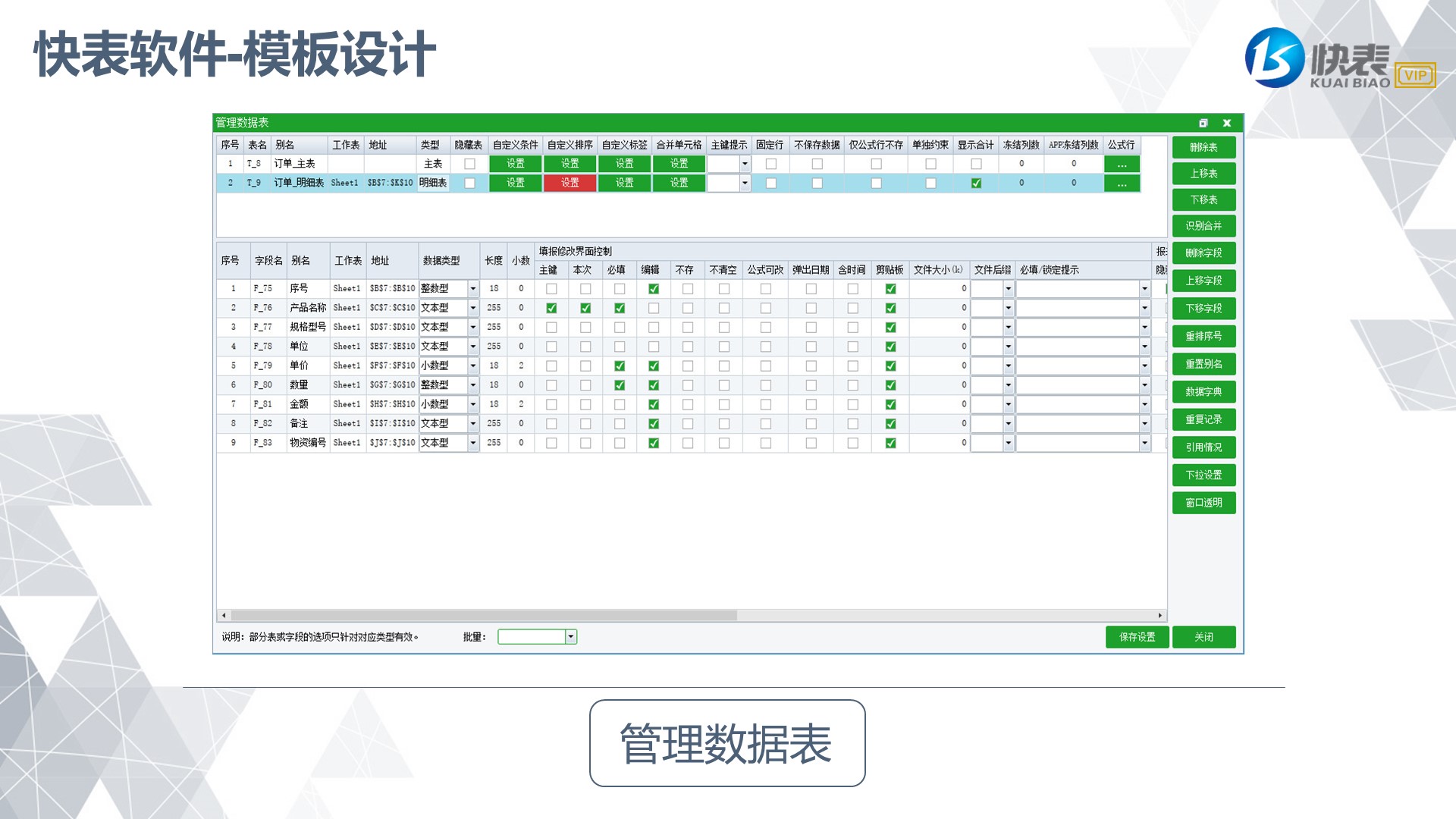Click the 重复记录 button
The image size is (1456, 819).
(x=1203, y=419)
